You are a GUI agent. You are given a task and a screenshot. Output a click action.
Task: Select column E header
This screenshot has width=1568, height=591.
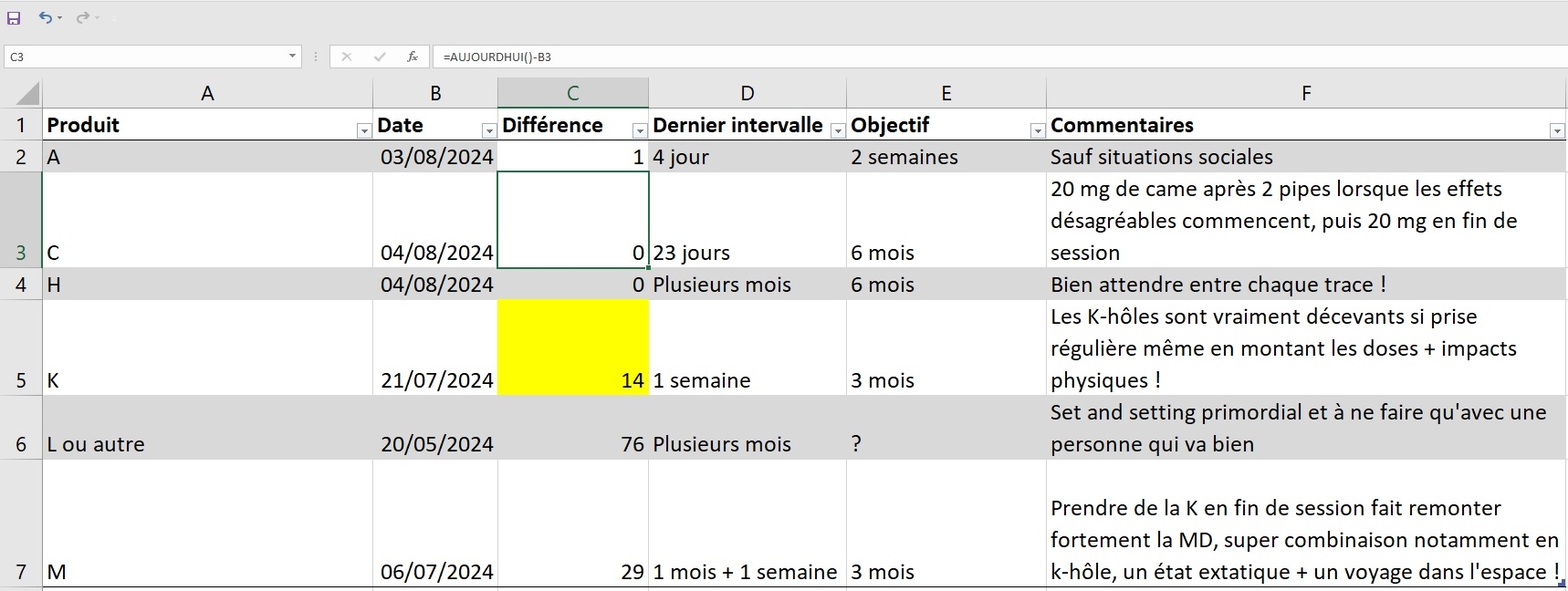tap(946, 93)
